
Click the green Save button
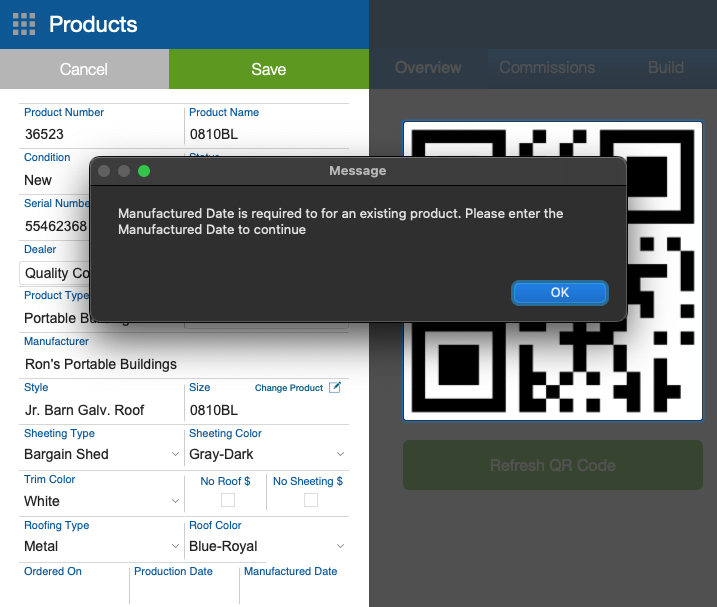point(269,69)
